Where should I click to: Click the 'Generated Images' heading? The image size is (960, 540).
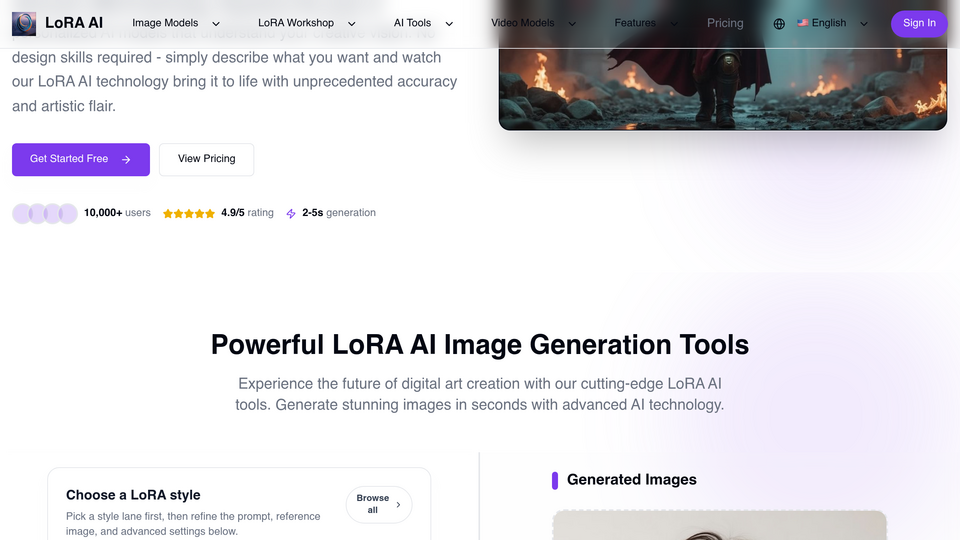(632, 479)
